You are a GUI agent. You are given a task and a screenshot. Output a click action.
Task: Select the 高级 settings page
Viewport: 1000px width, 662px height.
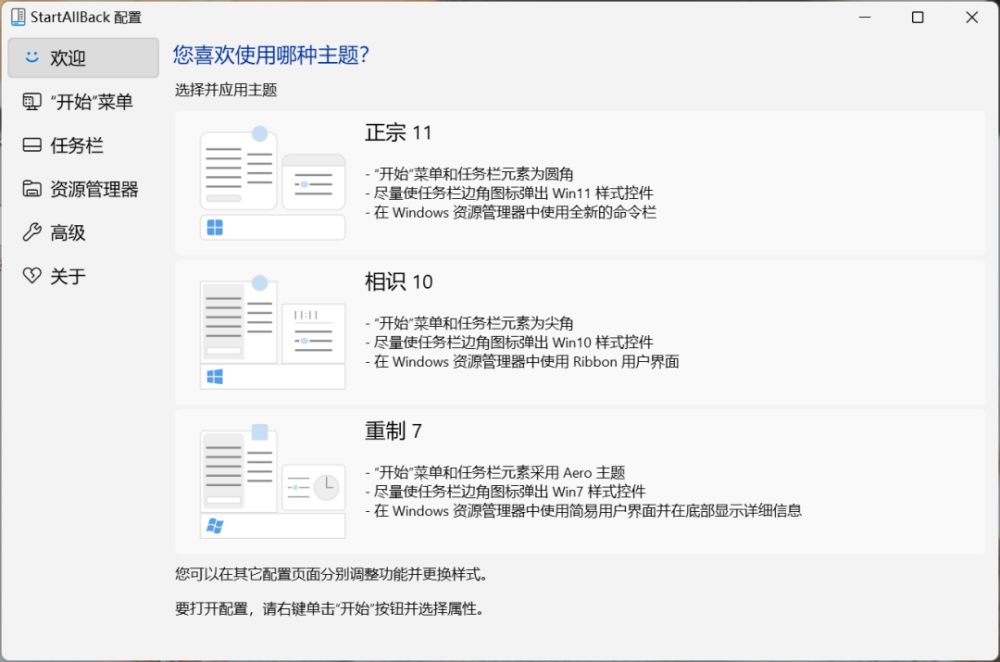coord(84,232)
